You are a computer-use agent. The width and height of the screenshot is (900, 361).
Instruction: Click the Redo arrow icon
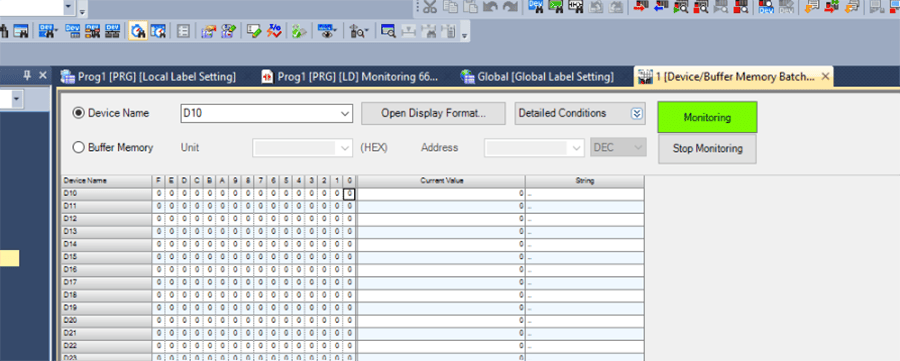click(x=510, y=7)
